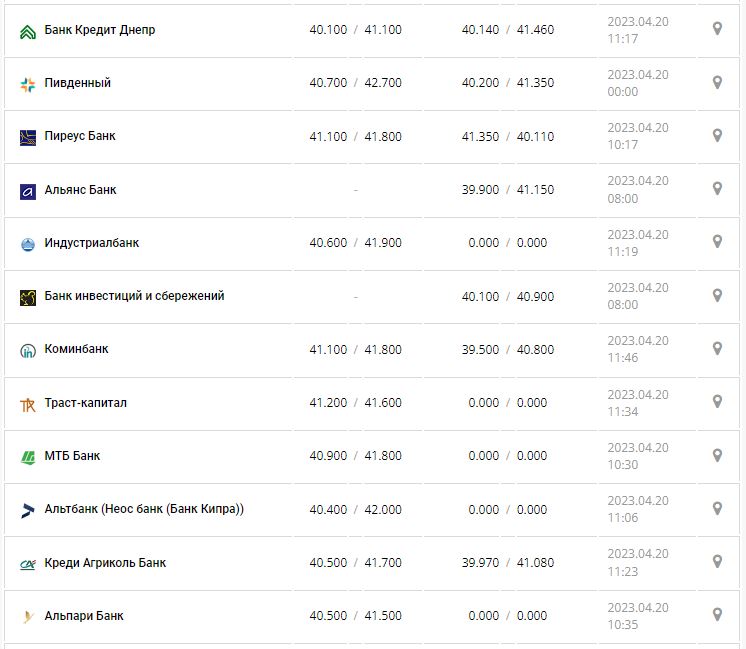Click the Альянс Банк logo icon
This screenshot has height=649, width=746.
click(x=28, y=191)
